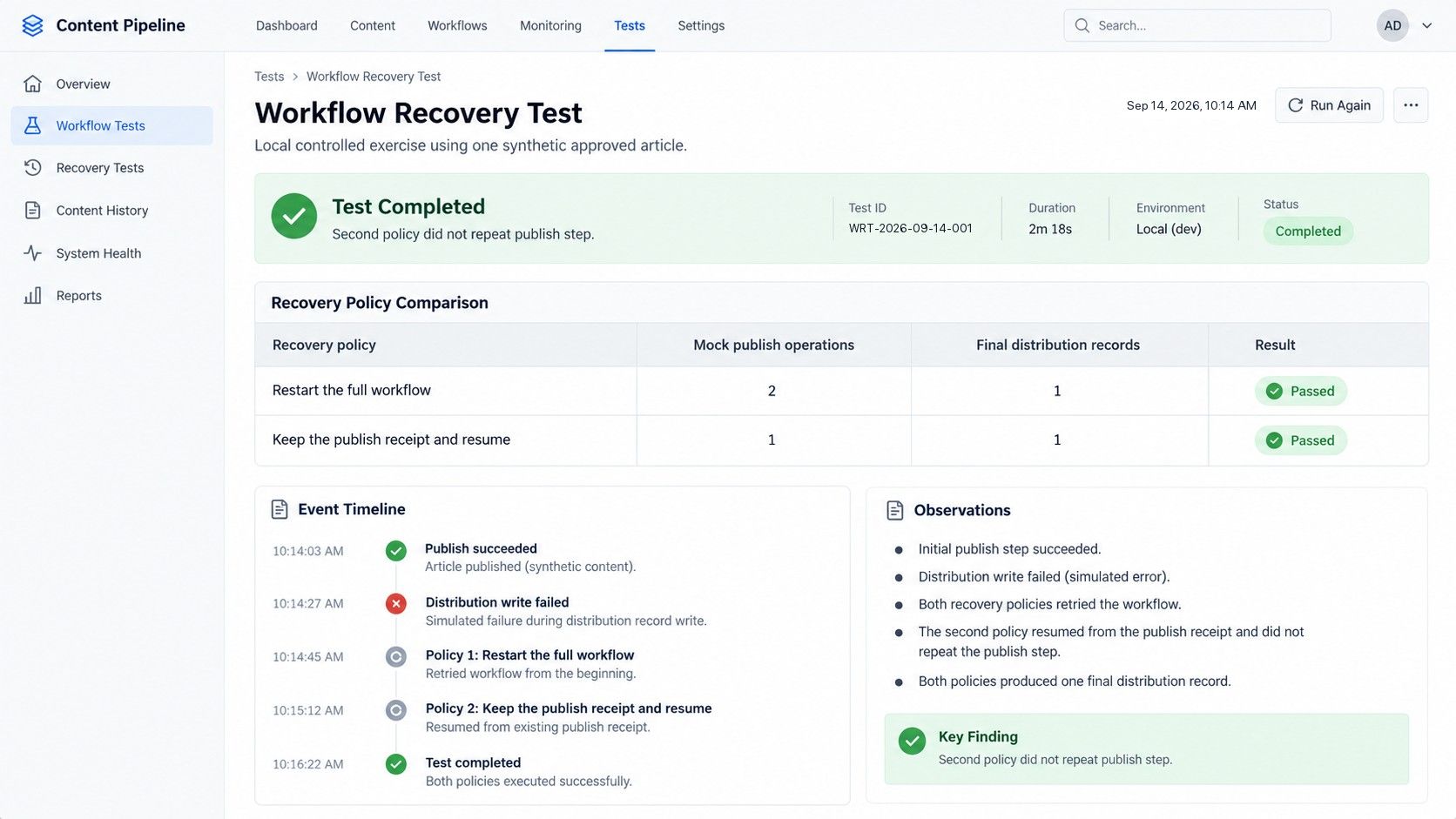Click the Key Finding checkmark icon
1456x819 pixels.
point(912,741)
